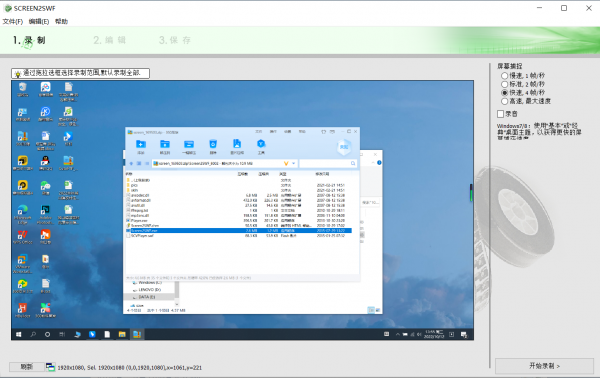The image size is (600, 378).
Task: Click File Explorer icon in preview taskbar
Action: point(122,334)
